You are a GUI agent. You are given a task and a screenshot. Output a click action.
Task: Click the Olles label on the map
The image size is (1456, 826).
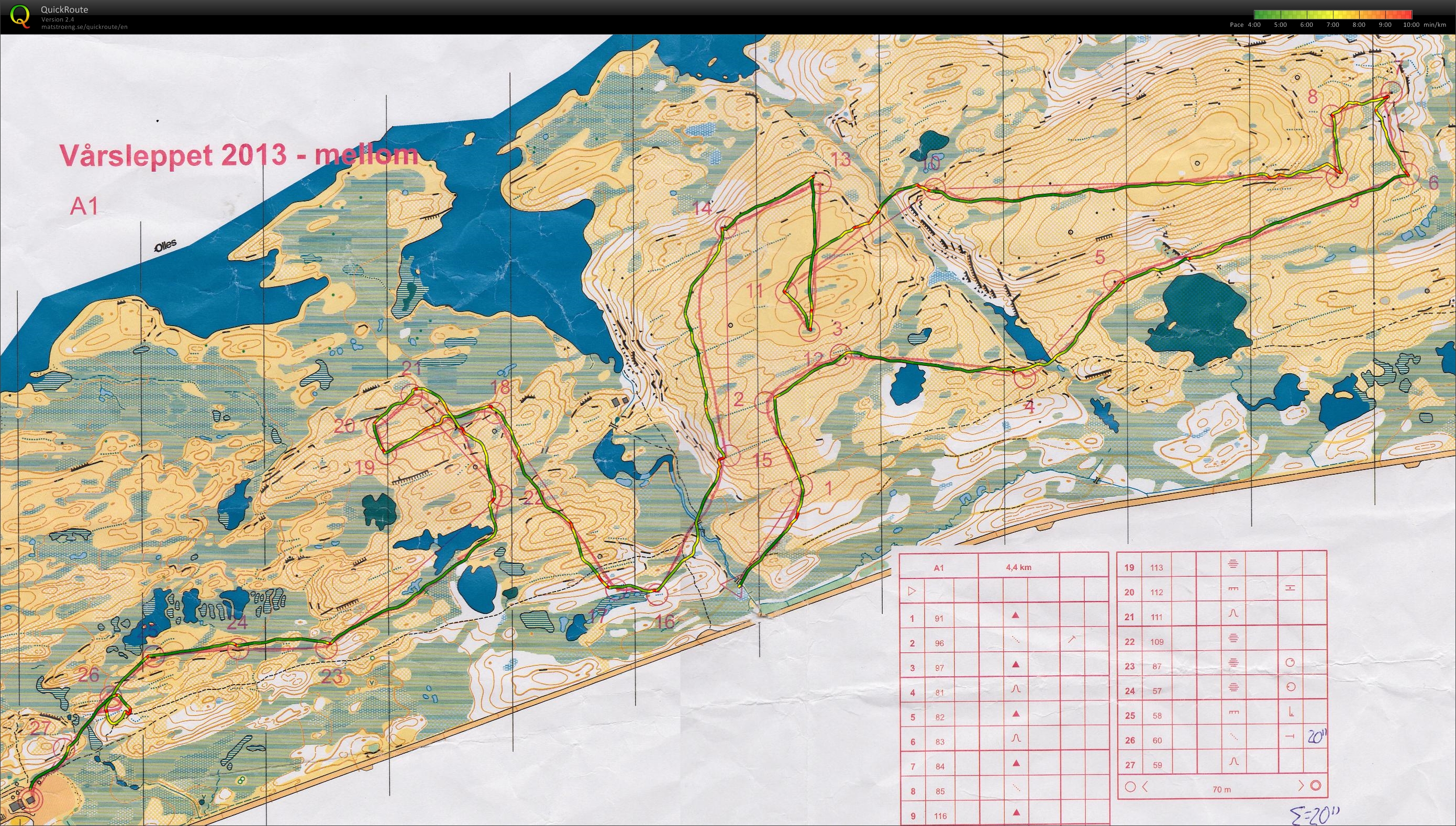(x=165, y=245)
